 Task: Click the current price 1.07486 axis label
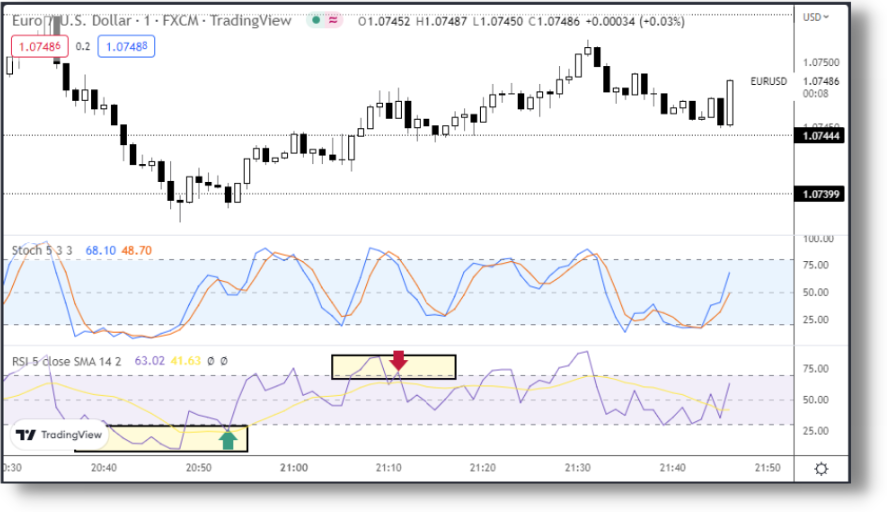click(x=821, y=81)
